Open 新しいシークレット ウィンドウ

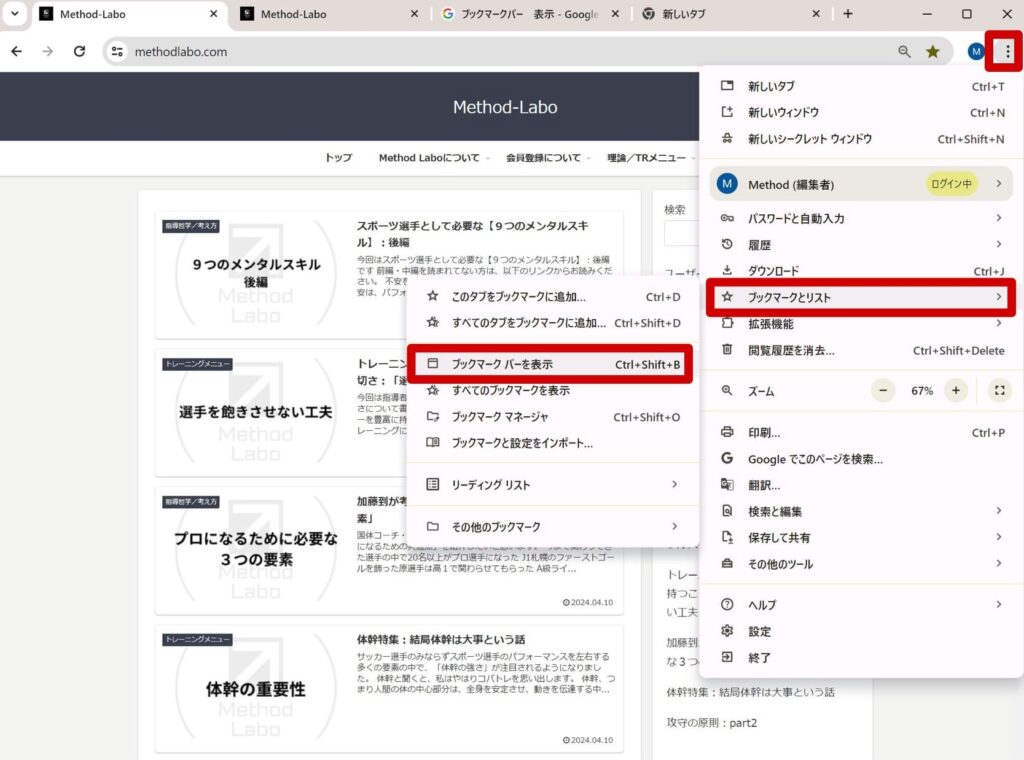861,139
